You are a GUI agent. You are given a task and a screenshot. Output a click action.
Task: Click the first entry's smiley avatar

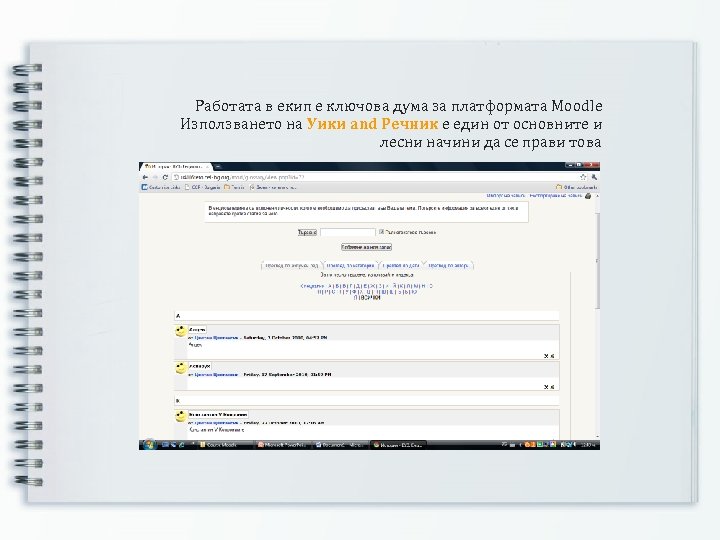181,331
